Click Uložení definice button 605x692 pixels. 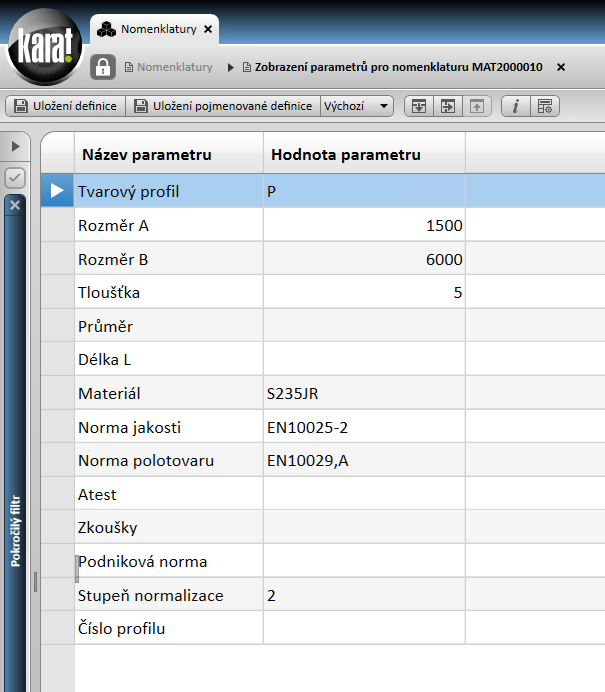coord(66,106)
